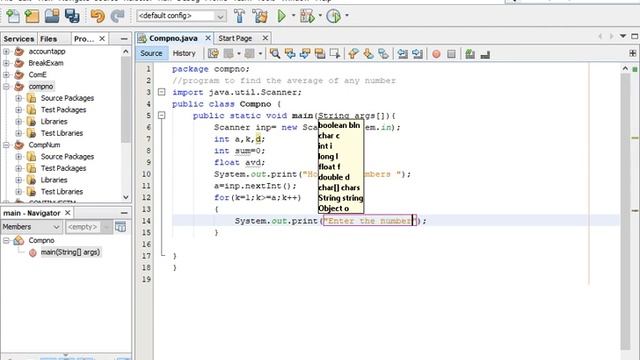640x360 pixels.
Task: Click the Find Previous Occurrence icon
Action: 290,53
